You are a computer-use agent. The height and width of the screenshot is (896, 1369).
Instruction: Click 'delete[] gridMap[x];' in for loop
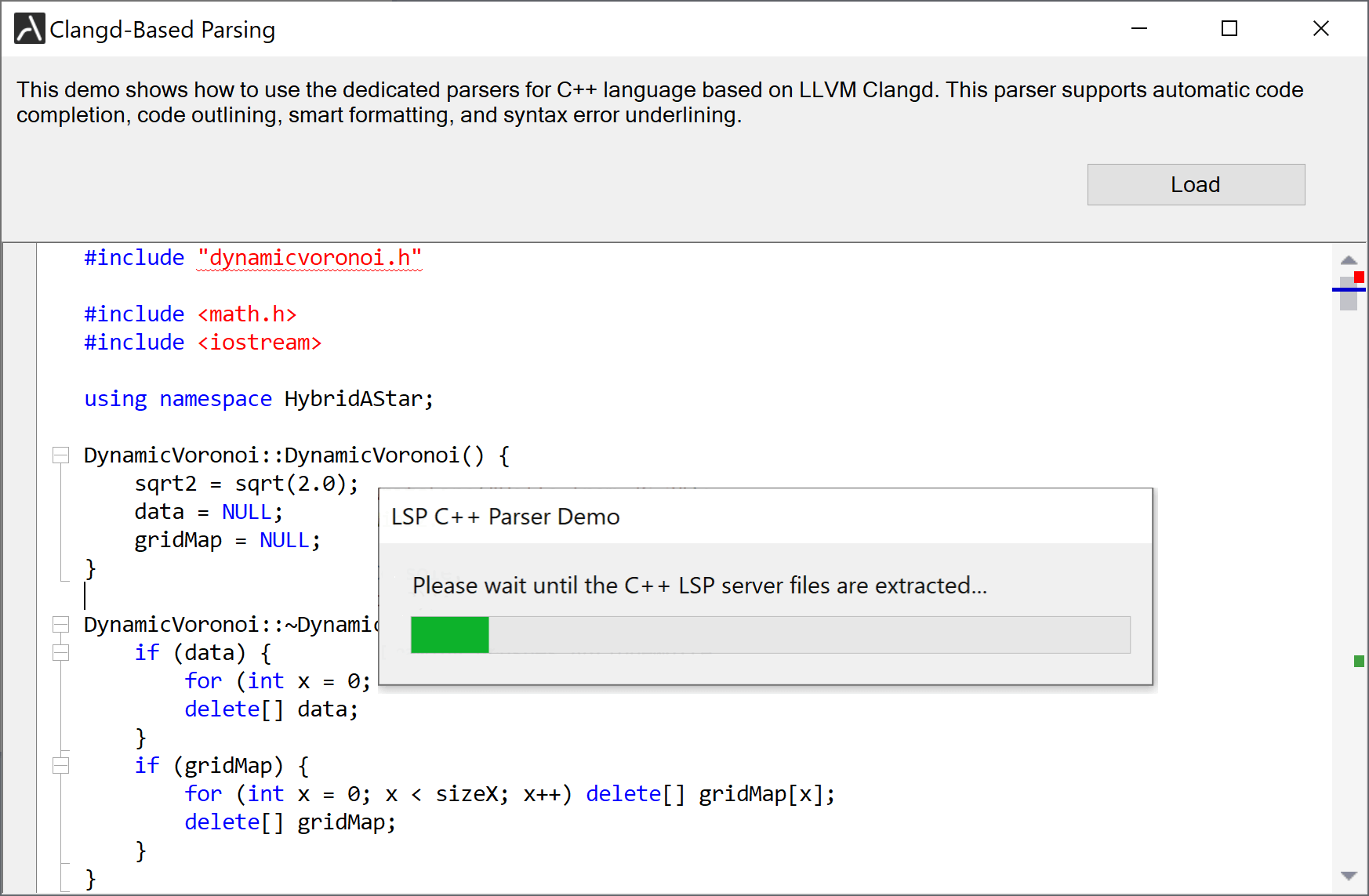[710, 794]
